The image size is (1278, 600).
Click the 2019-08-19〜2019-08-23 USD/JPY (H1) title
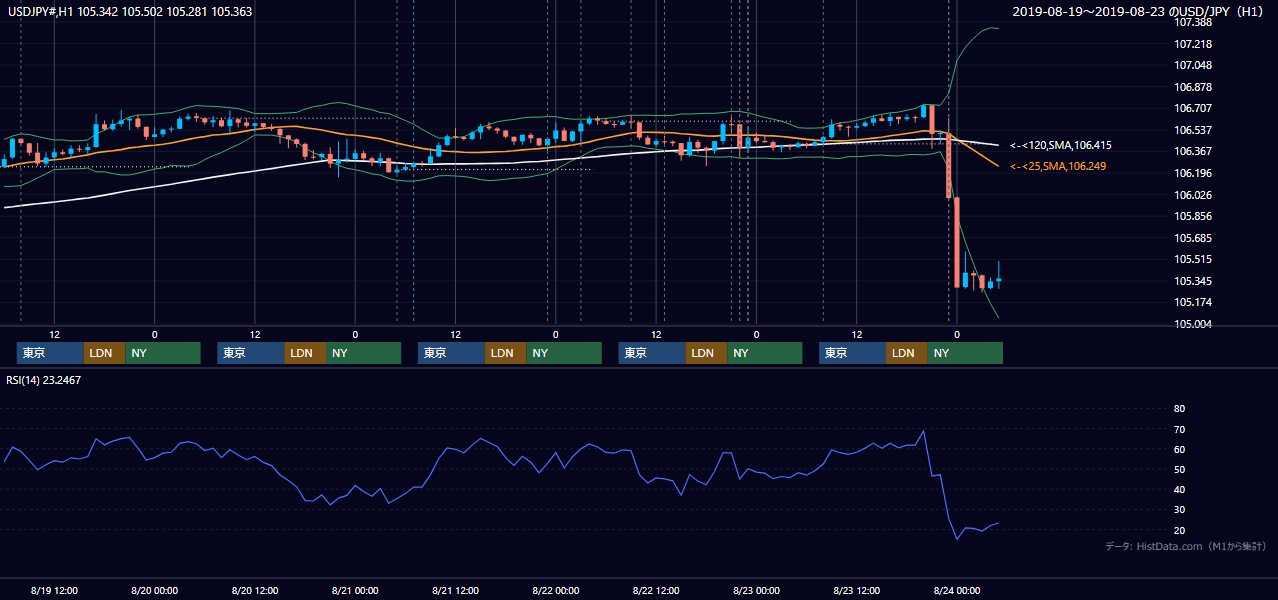click(x=1139, y=11)
